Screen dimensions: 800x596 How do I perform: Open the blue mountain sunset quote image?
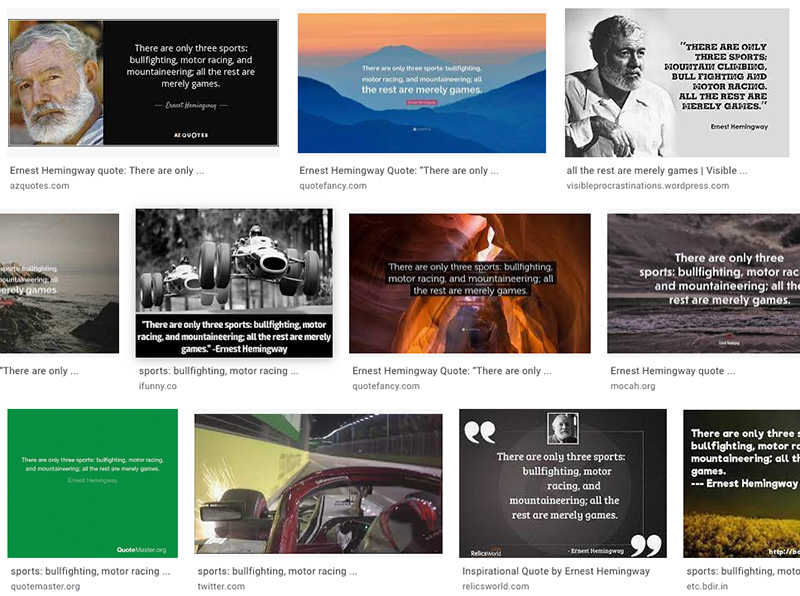point(421,83)
